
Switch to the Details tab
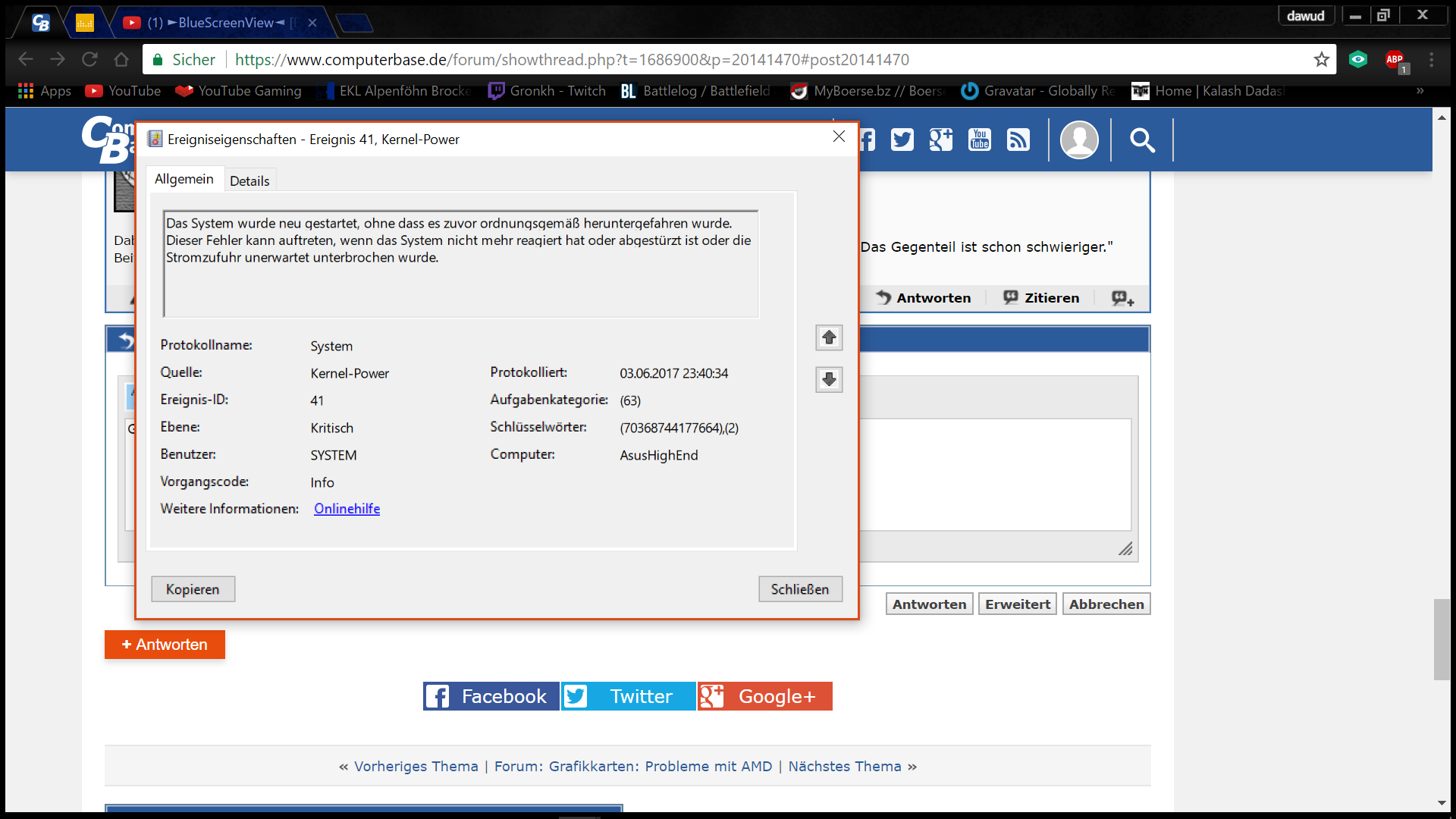[x=249, y=180]
